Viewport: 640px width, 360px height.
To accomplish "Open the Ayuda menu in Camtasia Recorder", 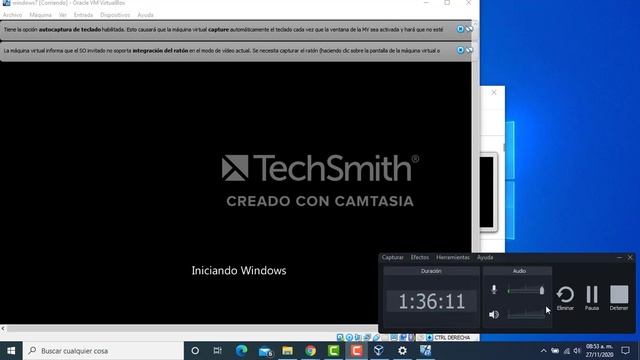I will tap(485, 257).
